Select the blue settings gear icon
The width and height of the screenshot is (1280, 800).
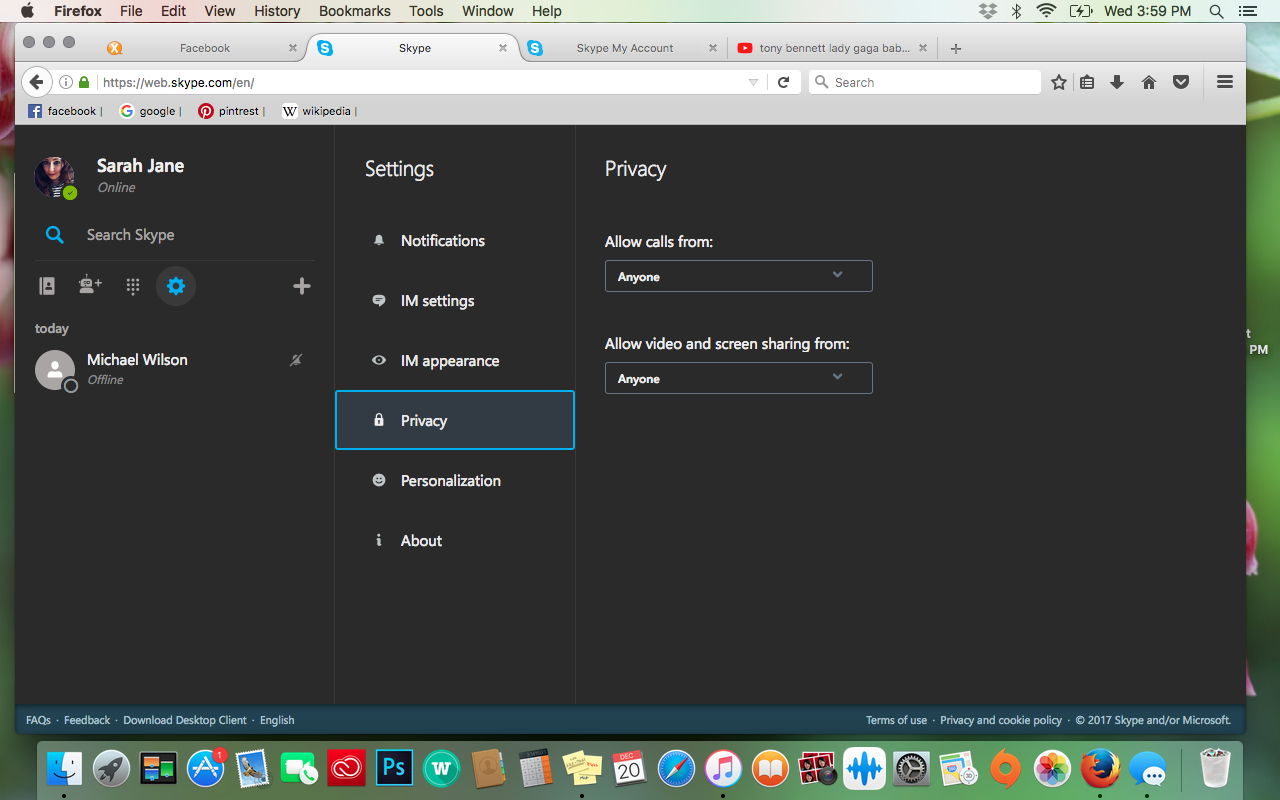(176, 286)
